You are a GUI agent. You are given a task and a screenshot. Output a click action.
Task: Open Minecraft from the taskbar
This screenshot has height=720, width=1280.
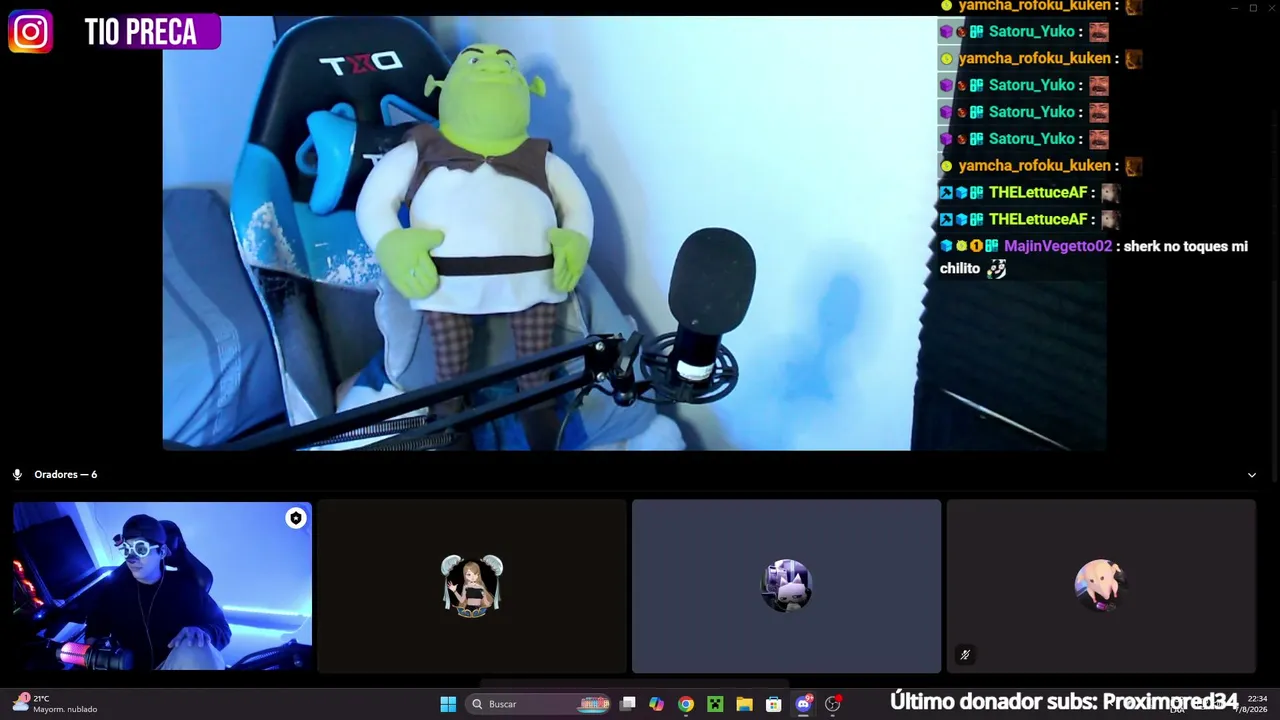715,704
